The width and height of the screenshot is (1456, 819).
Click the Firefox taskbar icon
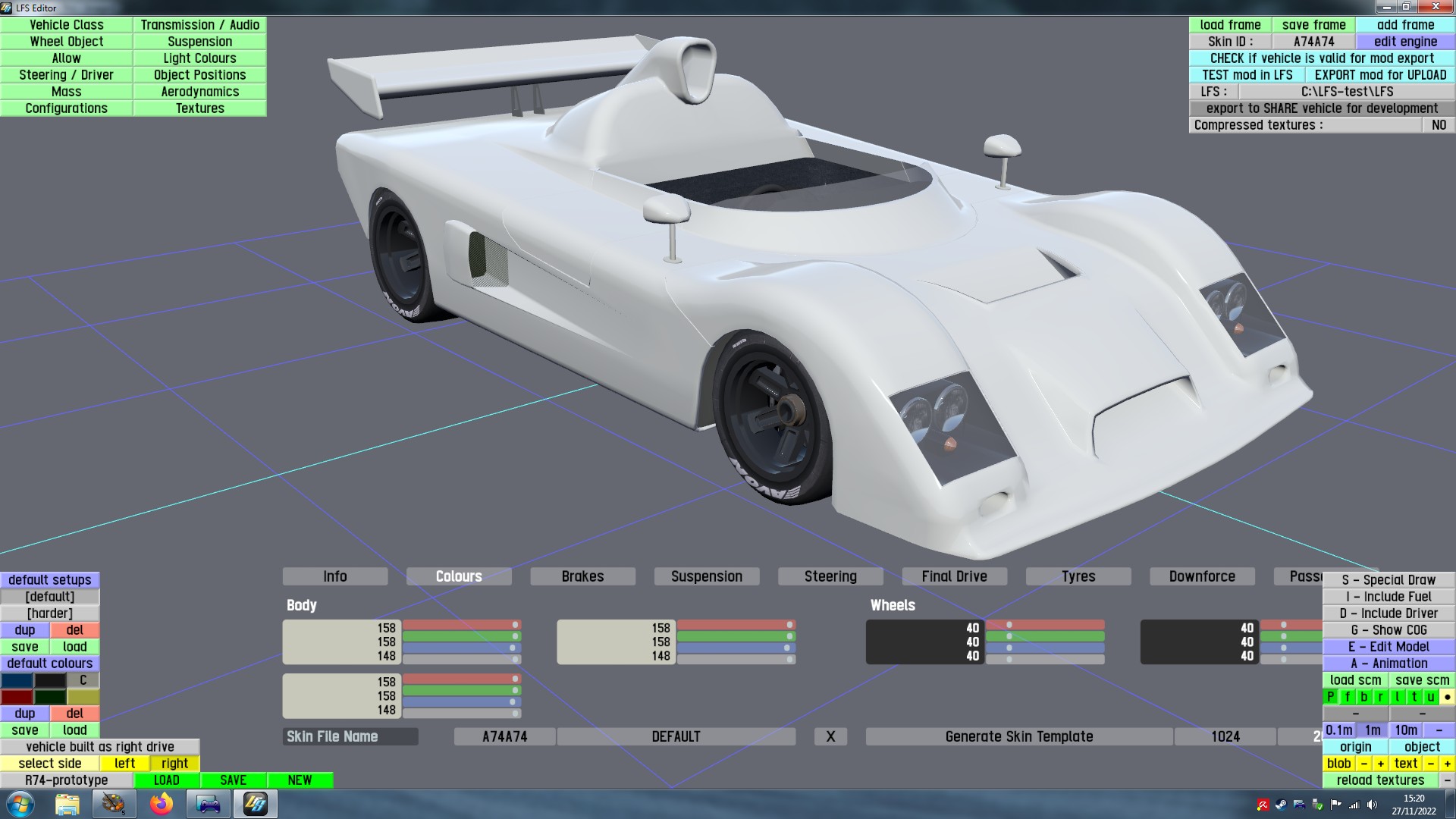pos(161,804)
